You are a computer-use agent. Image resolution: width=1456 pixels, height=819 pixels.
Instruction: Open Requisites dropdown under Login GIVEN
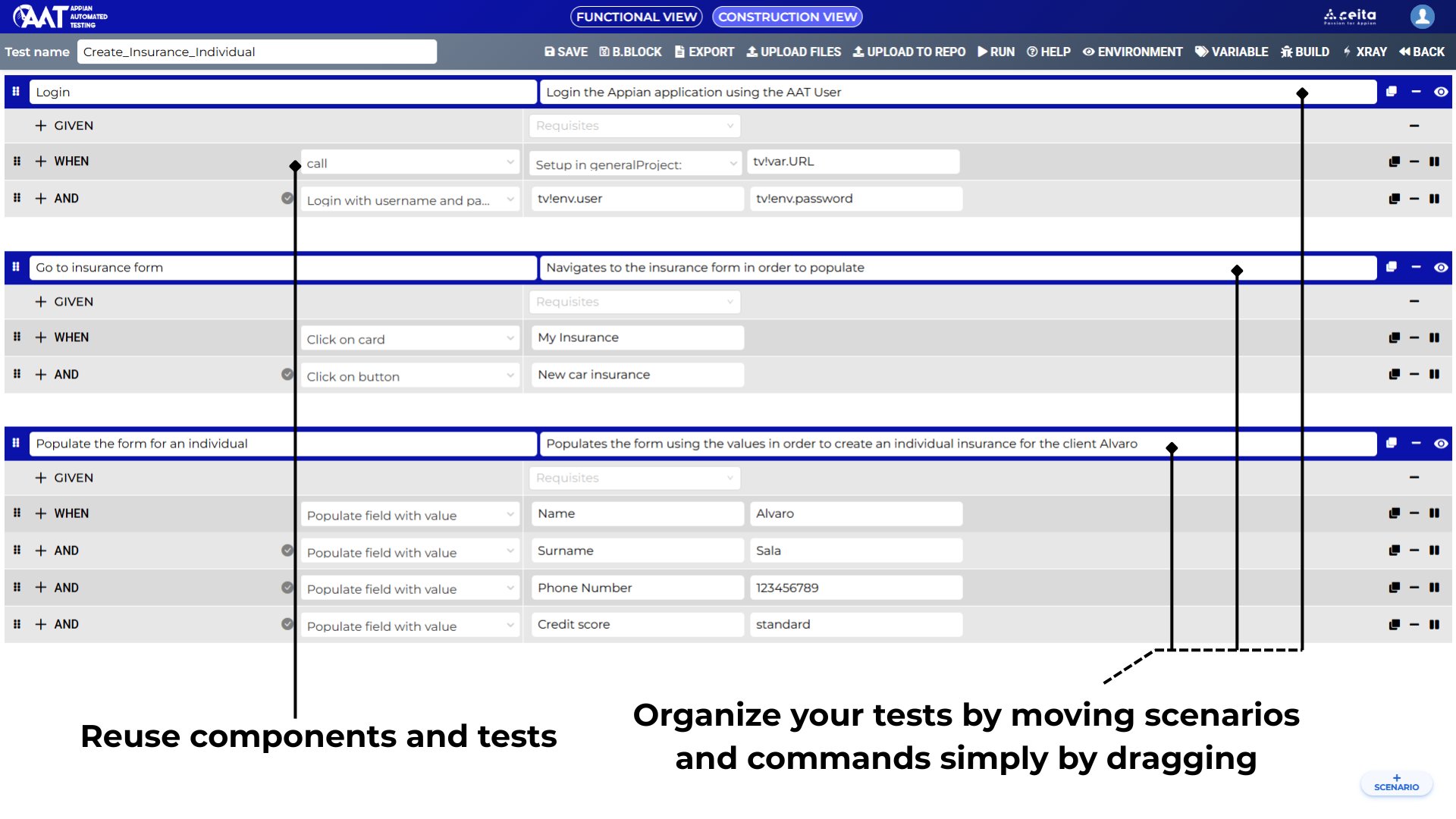tap(635, 126)
